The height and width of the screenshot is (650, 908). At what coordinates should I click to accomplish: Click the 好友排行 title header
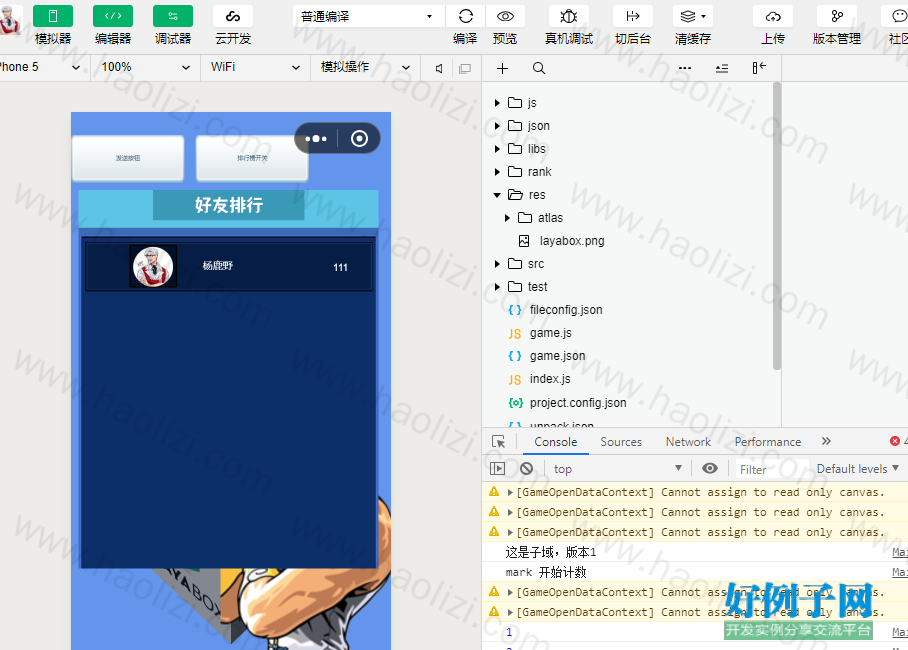tap(229, 205)
